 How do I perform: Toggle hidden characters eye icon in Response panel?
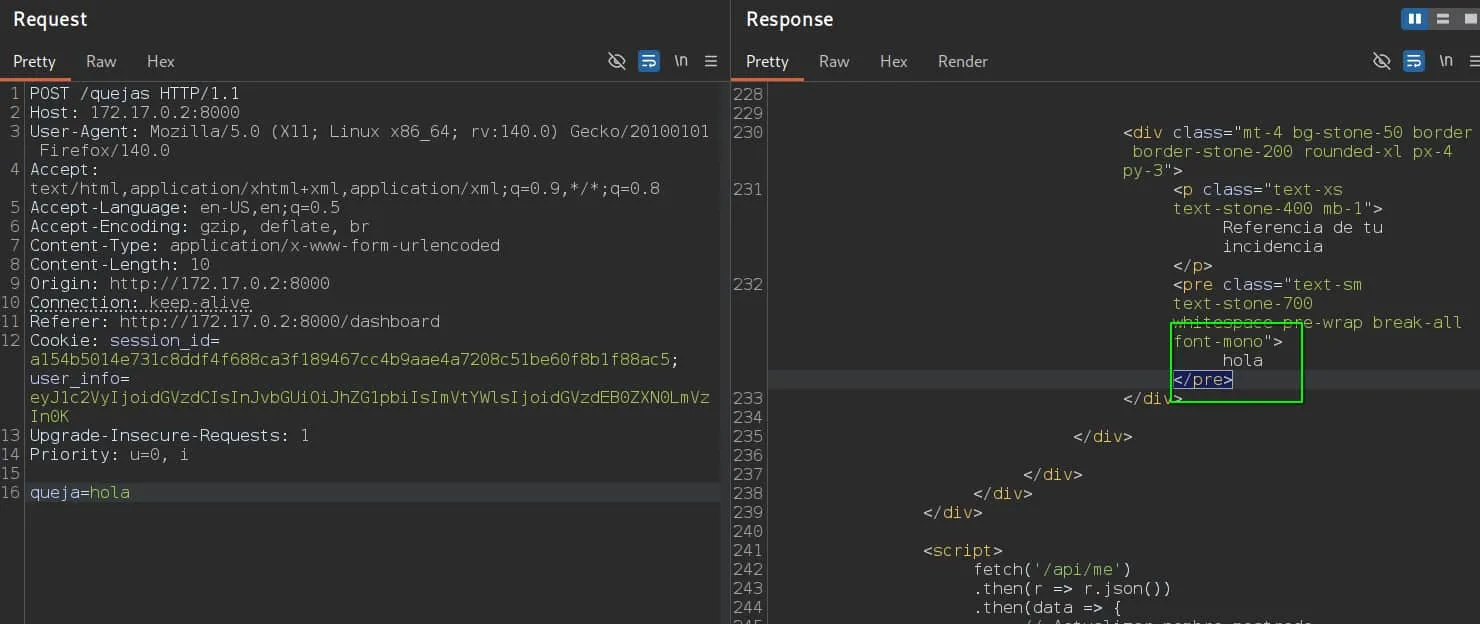pos(1382,61)
